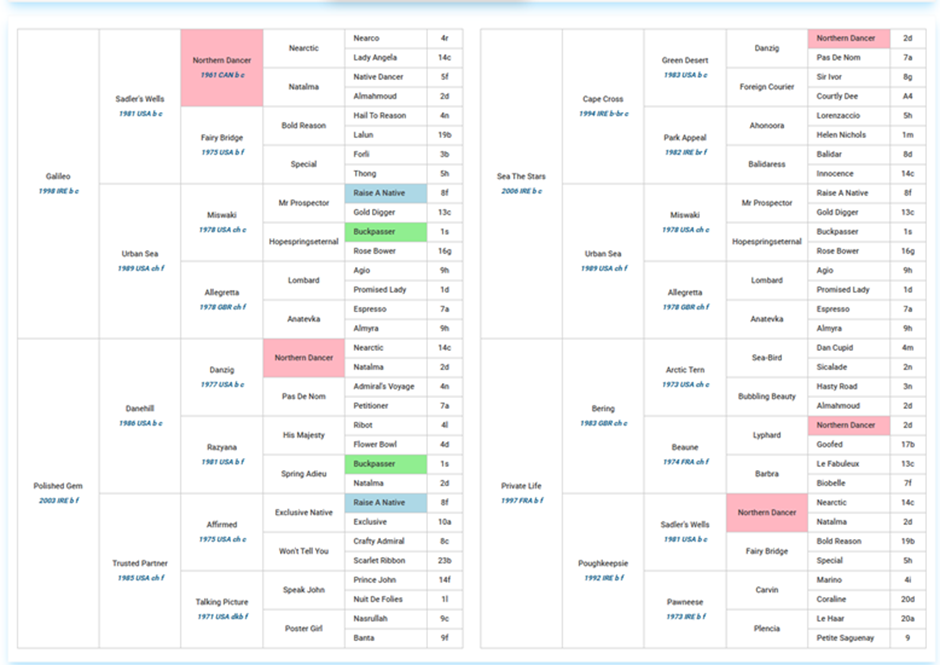Open Galileo's horse profile link

point(58,176)
